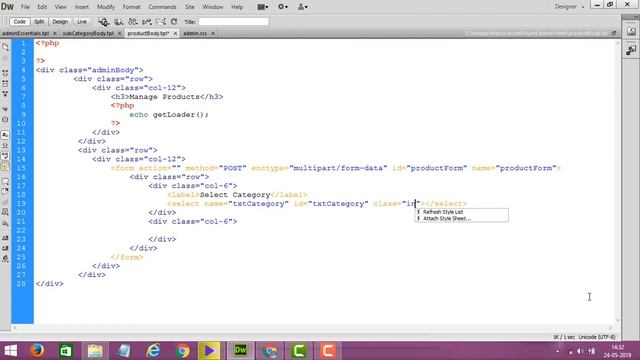
Task: Open Chrome from the taskbar
Action: 183,351
